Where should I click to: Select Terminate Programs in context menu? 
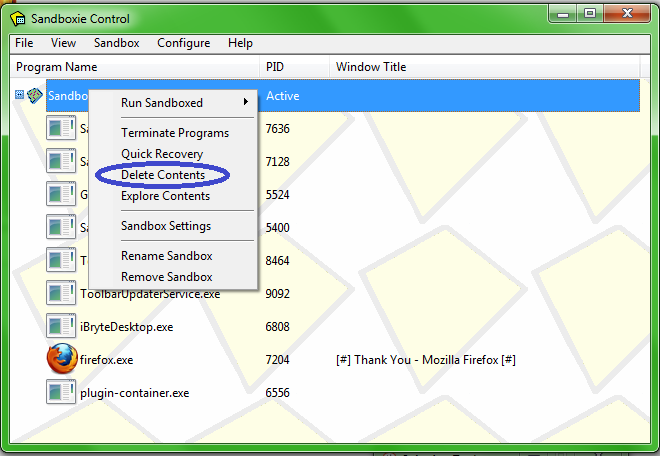pos(175,133)
